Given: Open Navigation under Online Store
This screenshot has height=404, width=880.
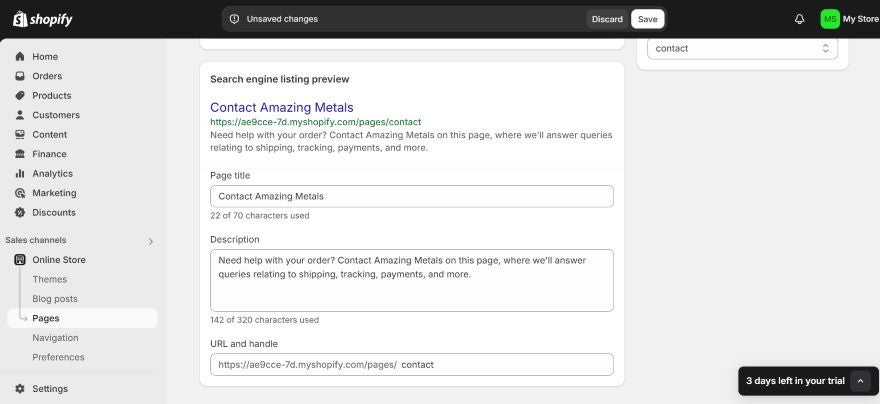Looking at the screenshot, I should tap(56, 338).
